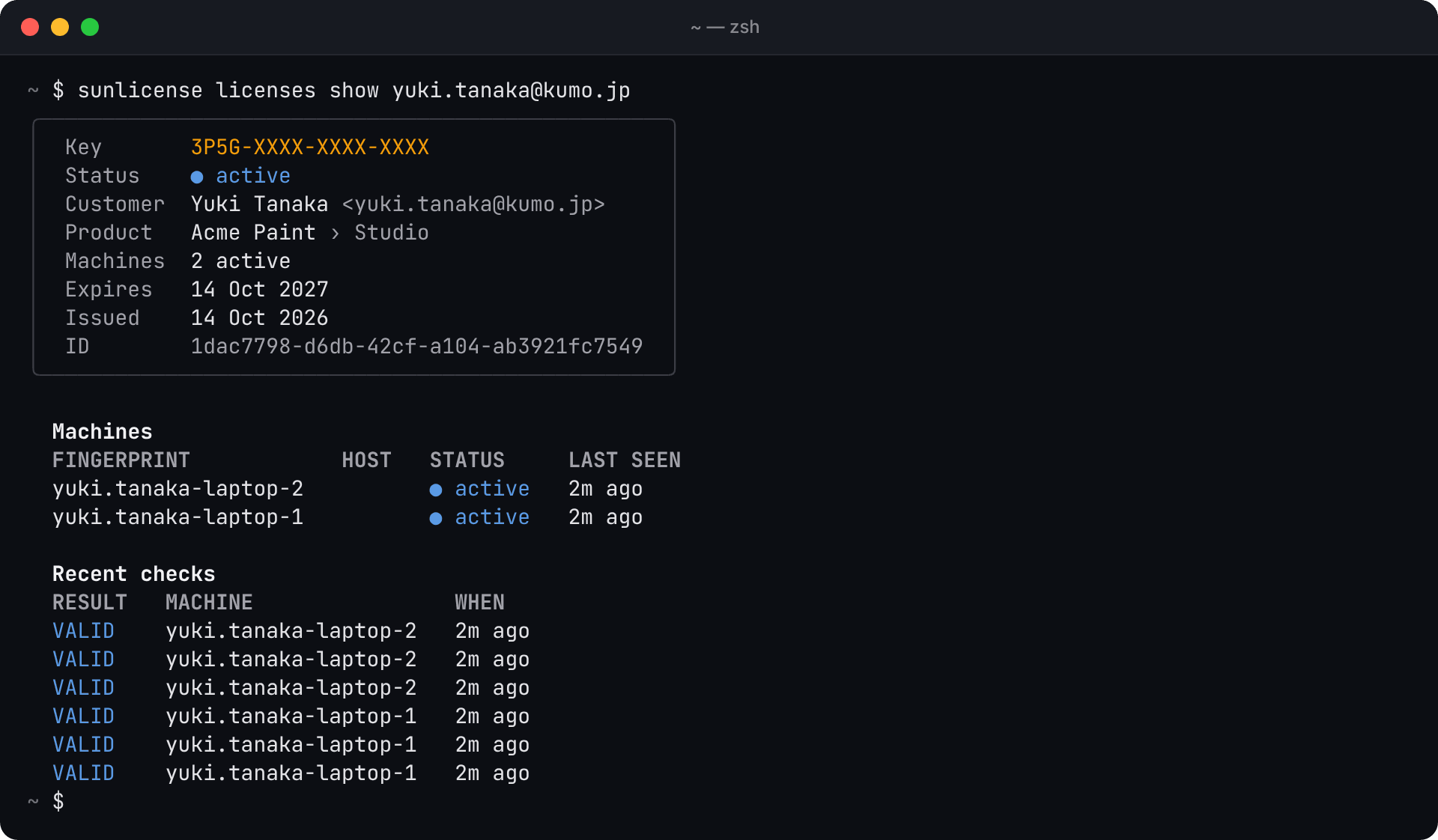The width and height of the screenshot is (1438, 840).
Task: Click the STATUS column header
Action: point(467,460)
